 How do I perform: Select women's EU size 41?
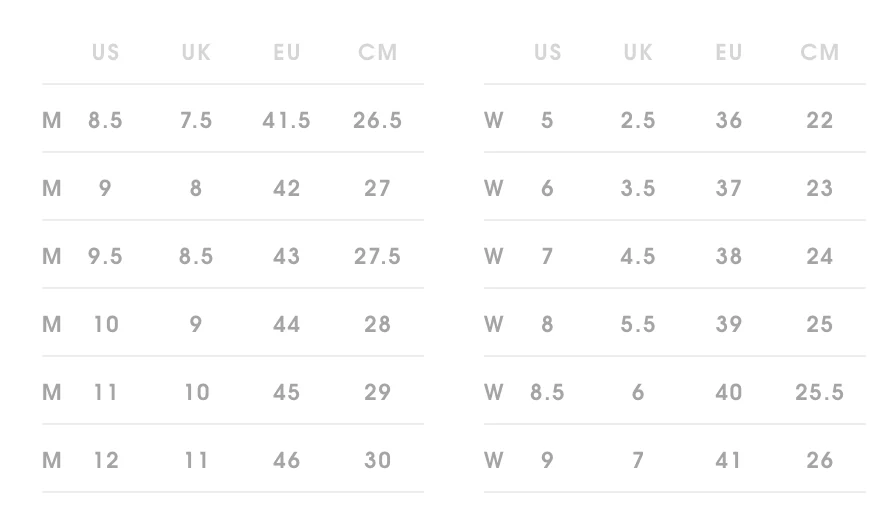pos(729,460)
